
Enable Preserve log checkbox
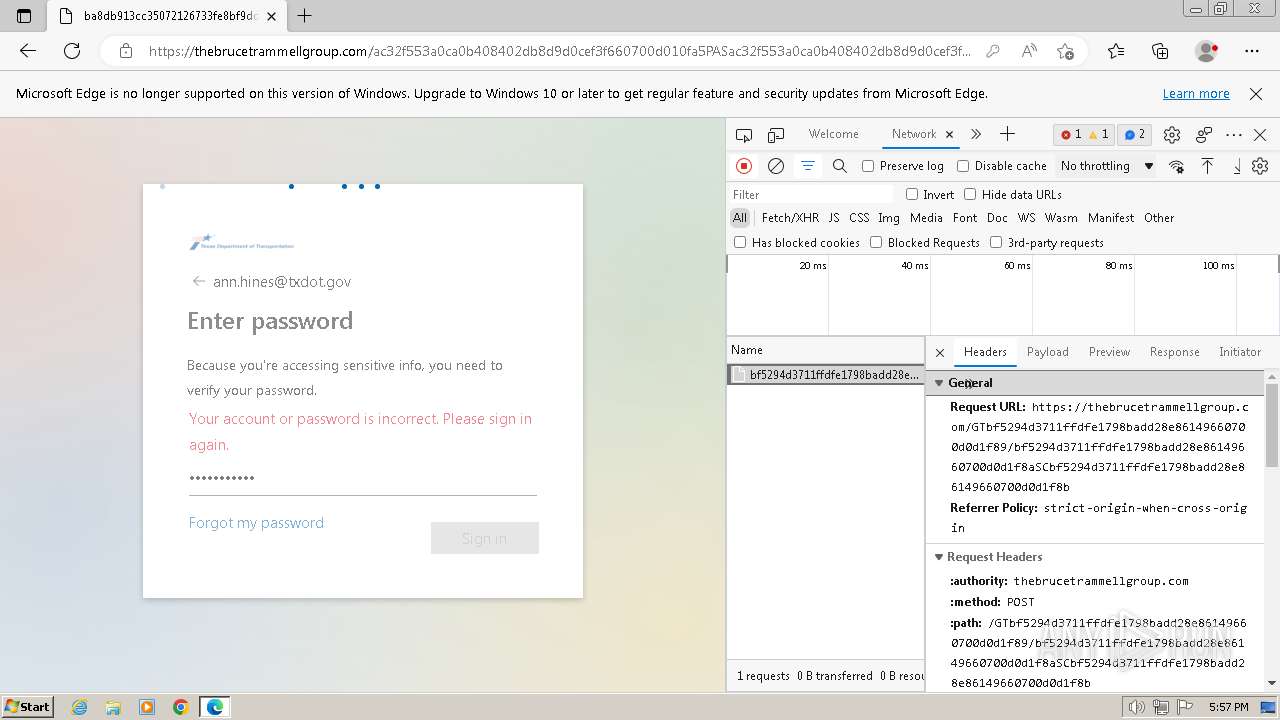coord(868,166)
